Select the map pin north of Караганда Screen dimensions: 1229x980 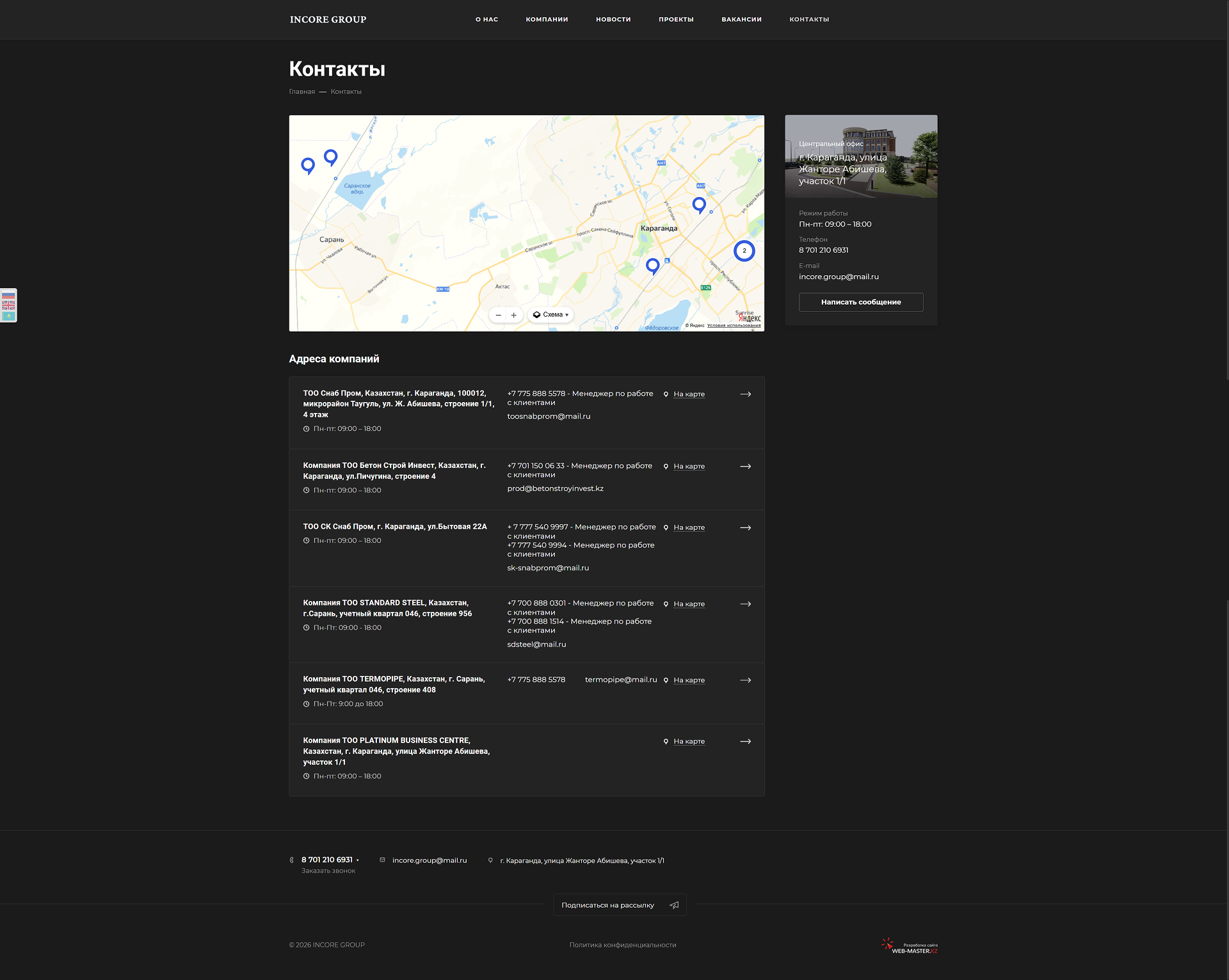click(x=699, y=205)
